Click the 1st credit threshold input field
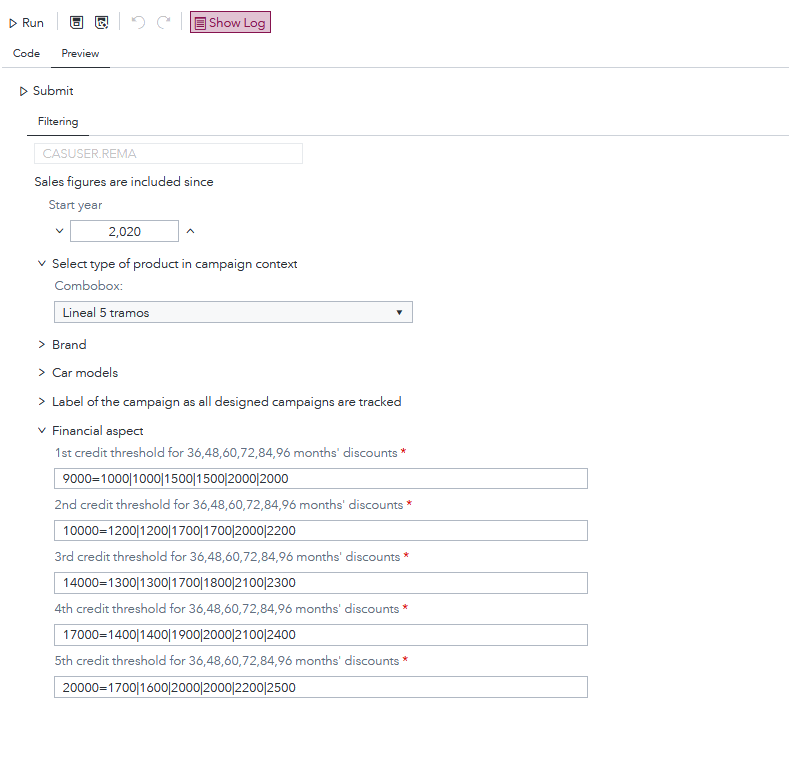This screenshot has width=789, height=774. 320,479
